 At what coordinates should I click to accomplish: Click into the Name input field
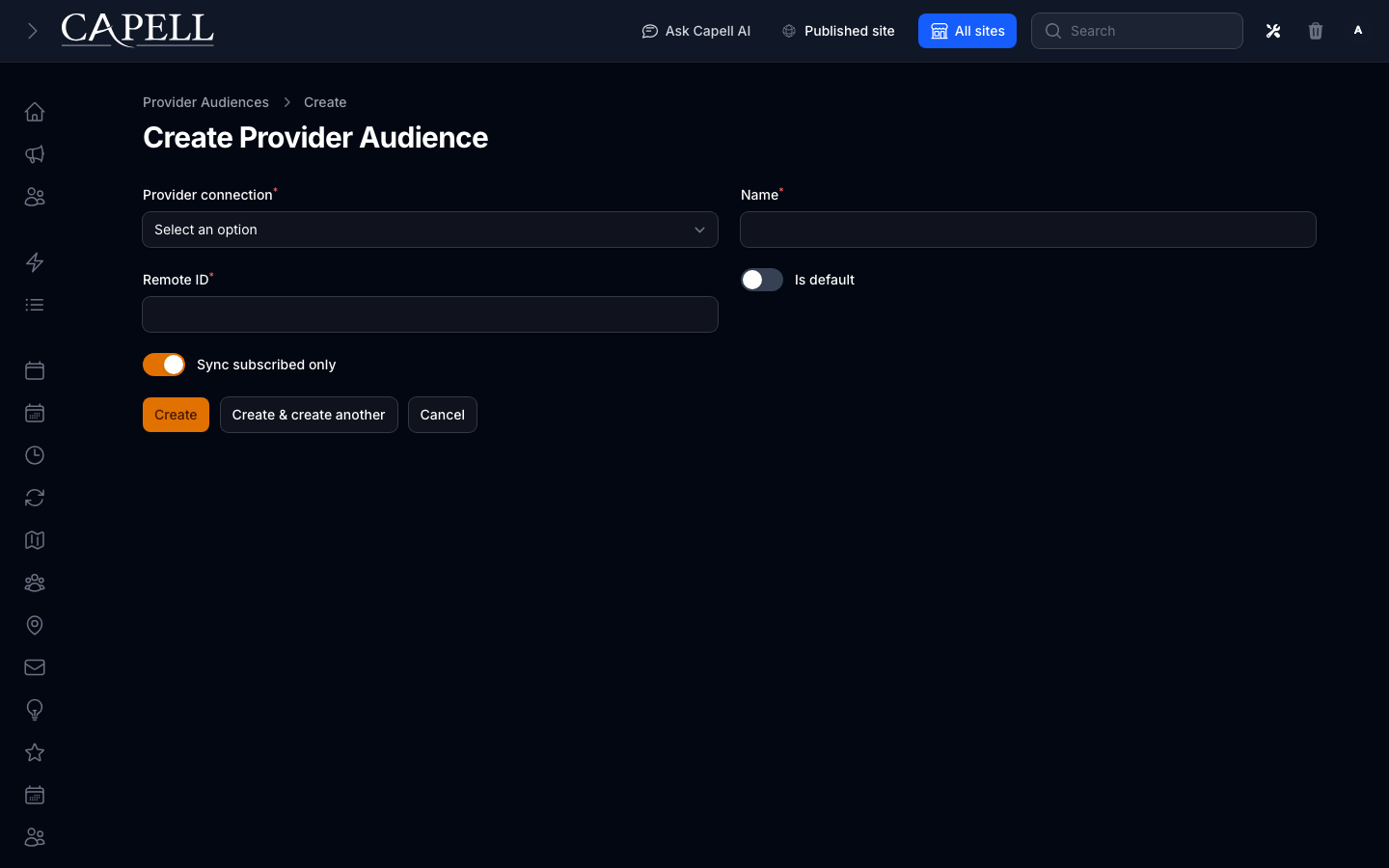tap(1028, 230)
